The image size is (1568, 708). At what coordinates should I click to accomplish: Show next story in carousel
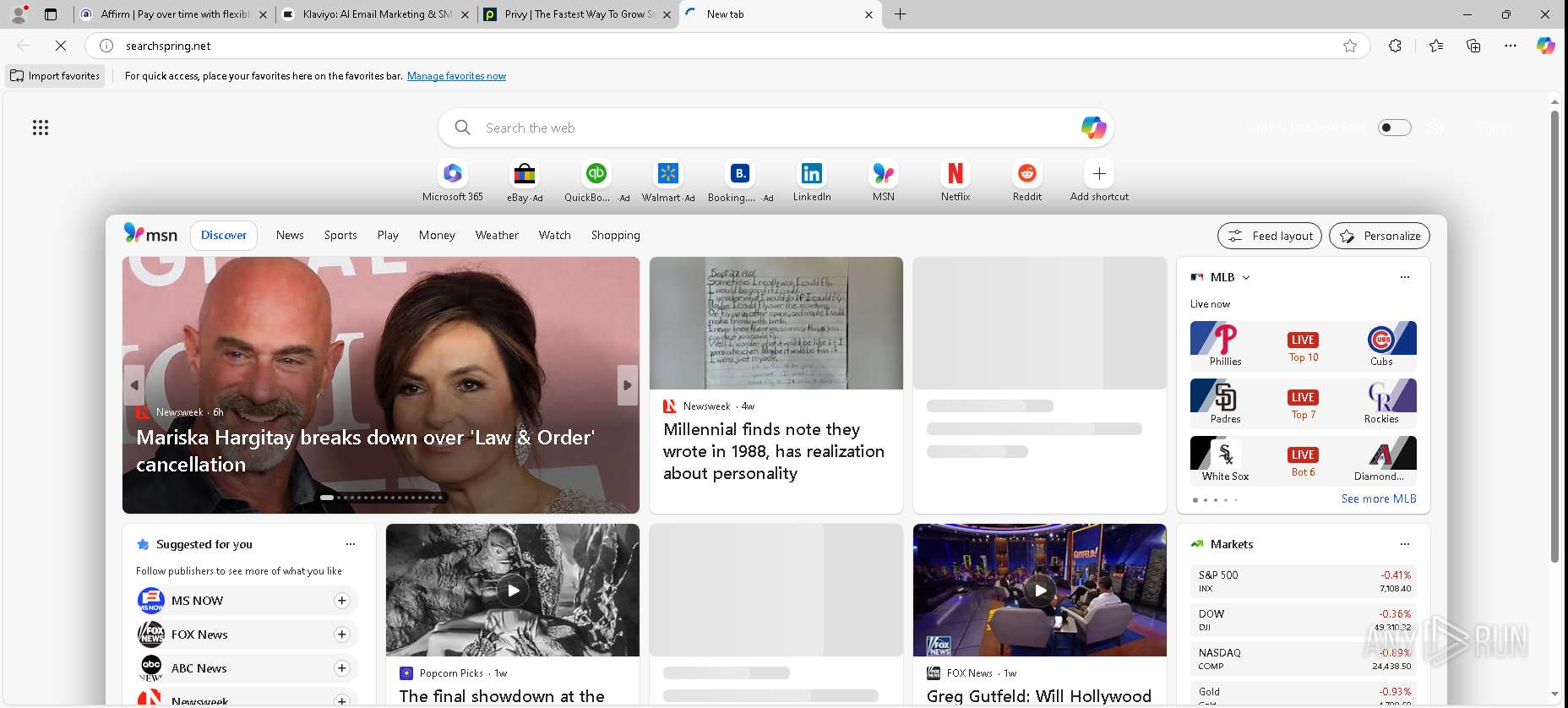pyautogui.click(x=627, y=385)
